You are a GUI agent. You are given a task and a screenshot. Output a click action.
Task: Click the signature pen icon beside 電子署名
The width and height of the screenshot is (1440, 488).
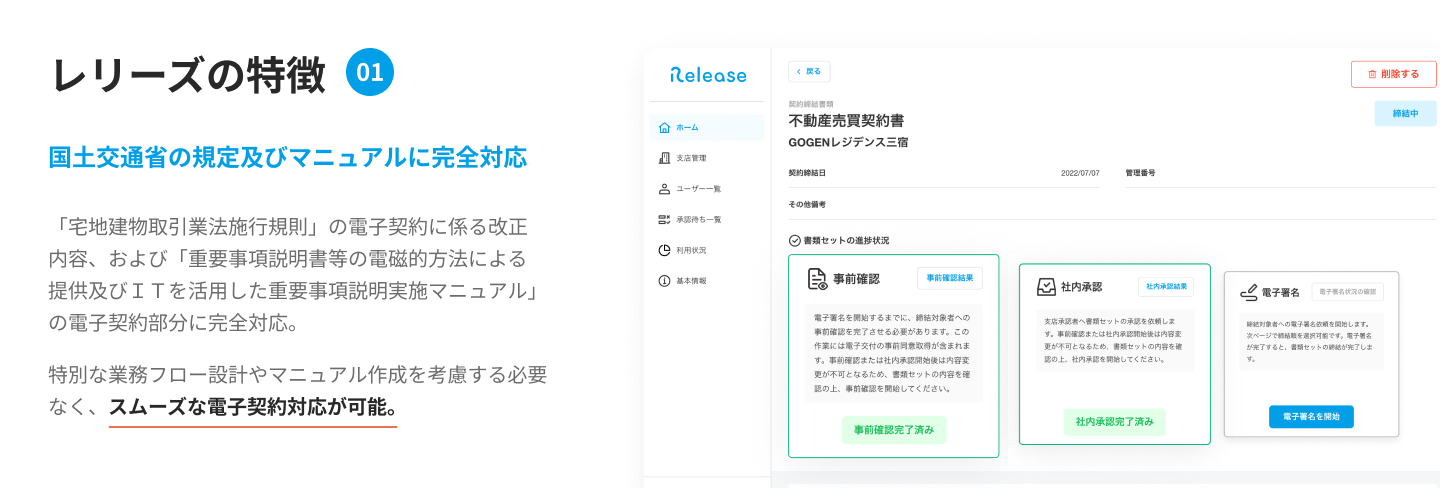click(1248, 293)
